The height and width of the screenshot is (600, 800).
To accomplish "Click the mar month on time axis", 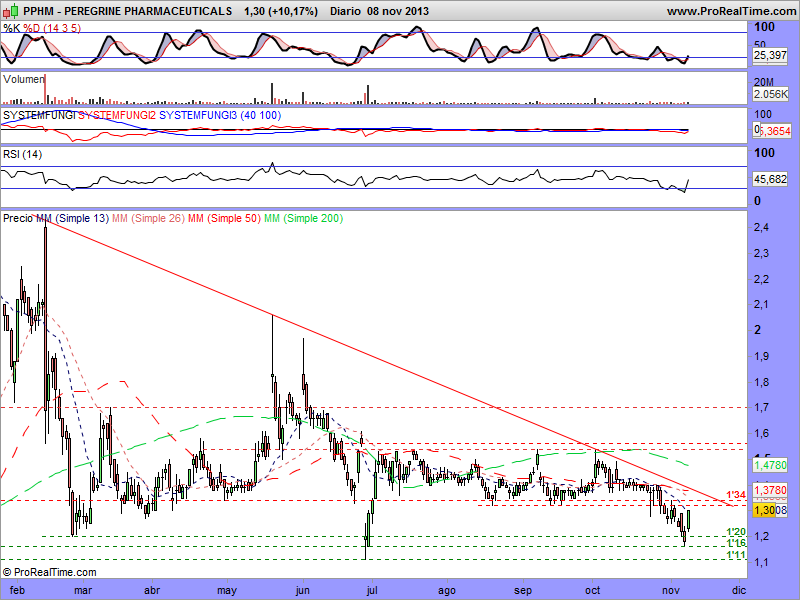I will coord(83,590).
